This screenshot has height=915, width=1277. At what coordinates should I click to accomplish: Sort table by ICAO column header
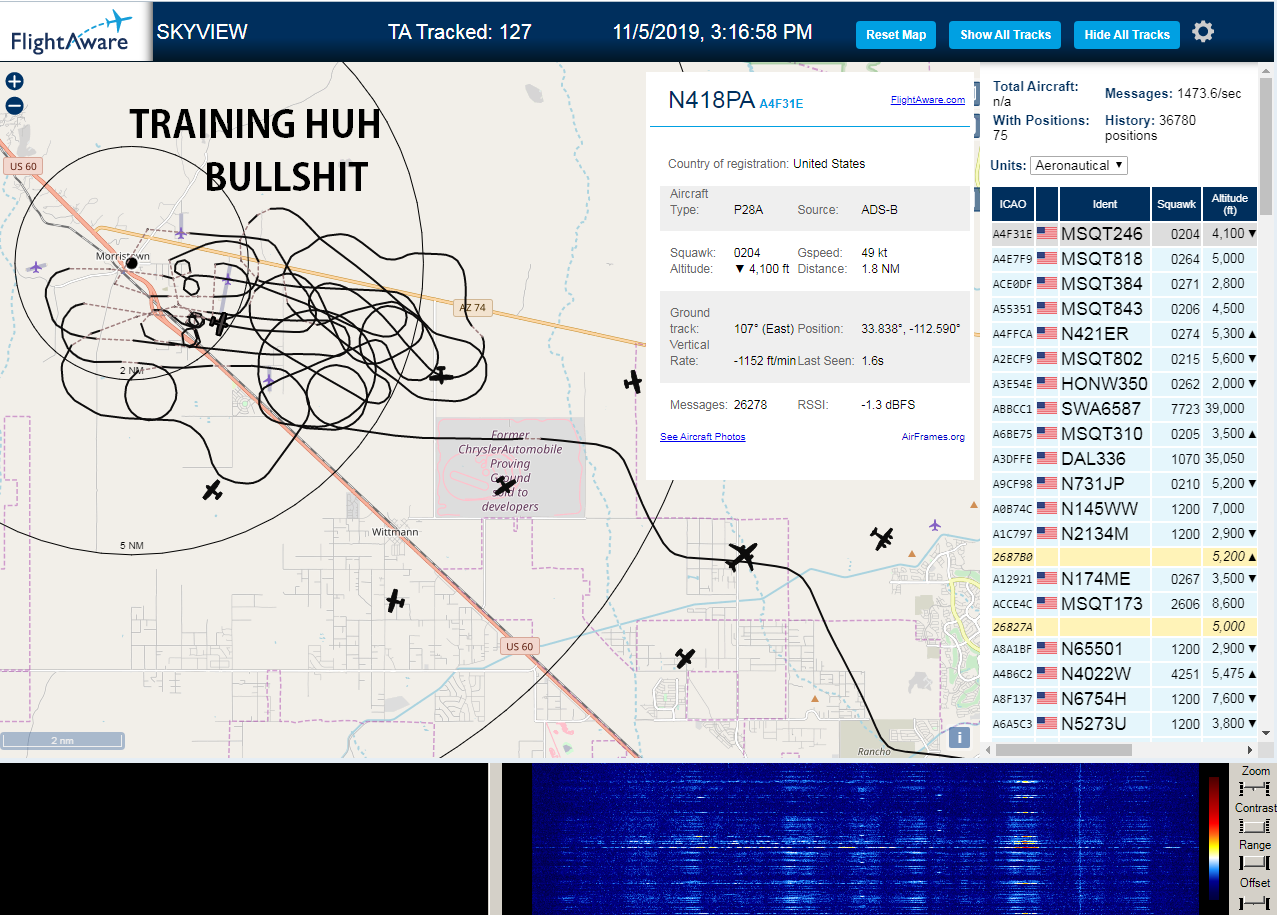[1012, 204]
